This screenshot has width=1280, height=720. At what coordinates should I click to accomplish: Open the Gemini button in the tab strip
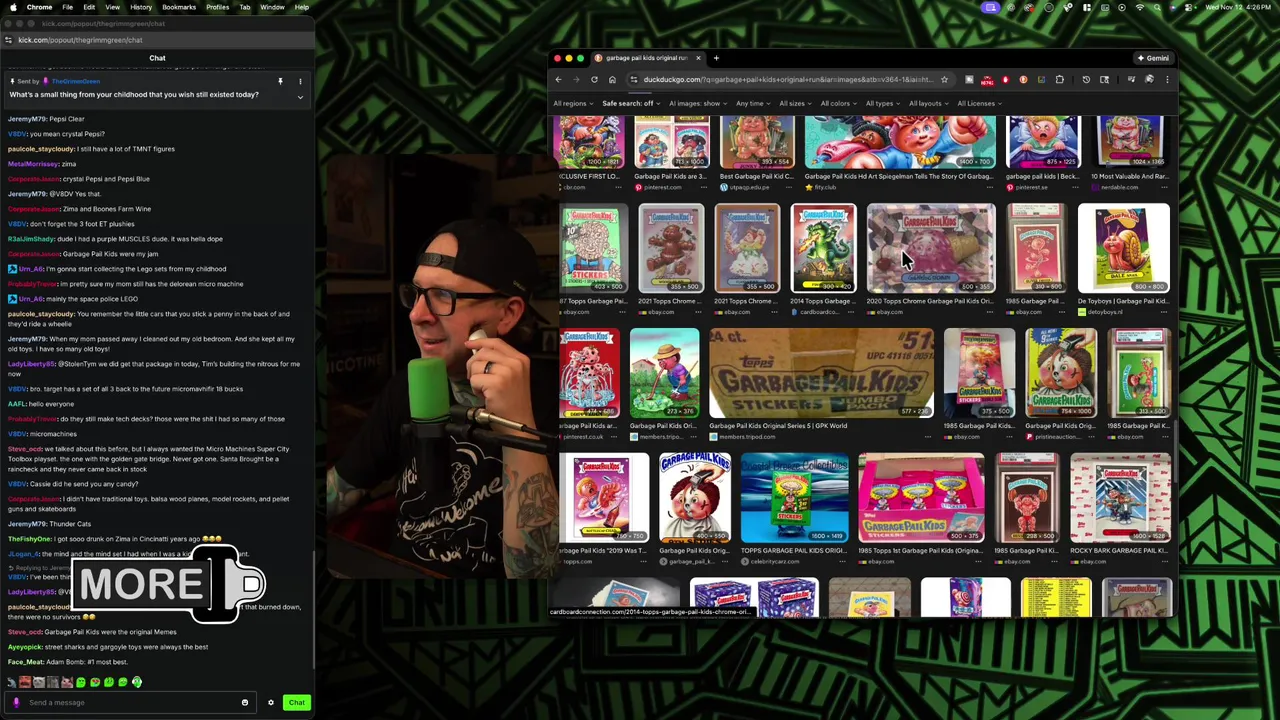click(x=1152, y=58)
